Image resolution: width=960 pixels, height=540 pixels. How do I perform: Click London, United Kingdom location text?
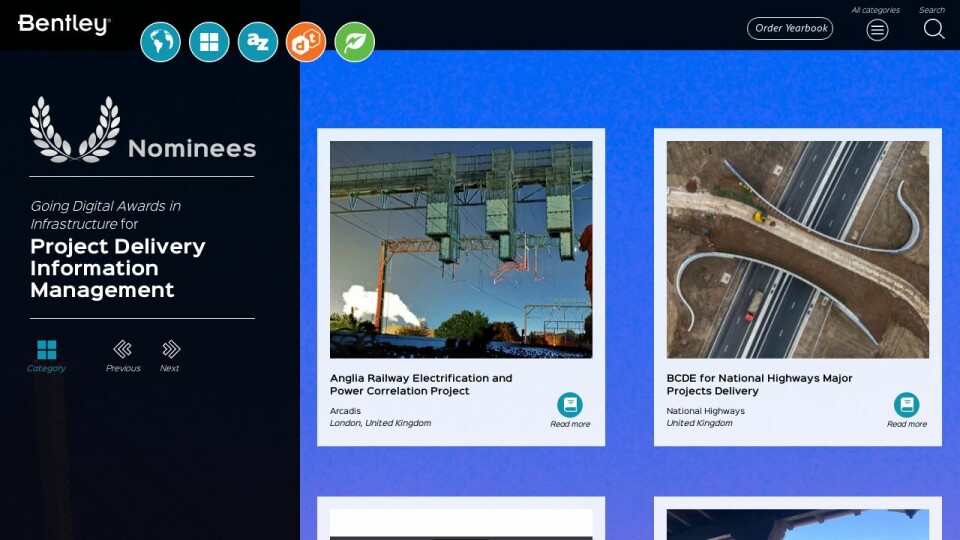[380, 423]
